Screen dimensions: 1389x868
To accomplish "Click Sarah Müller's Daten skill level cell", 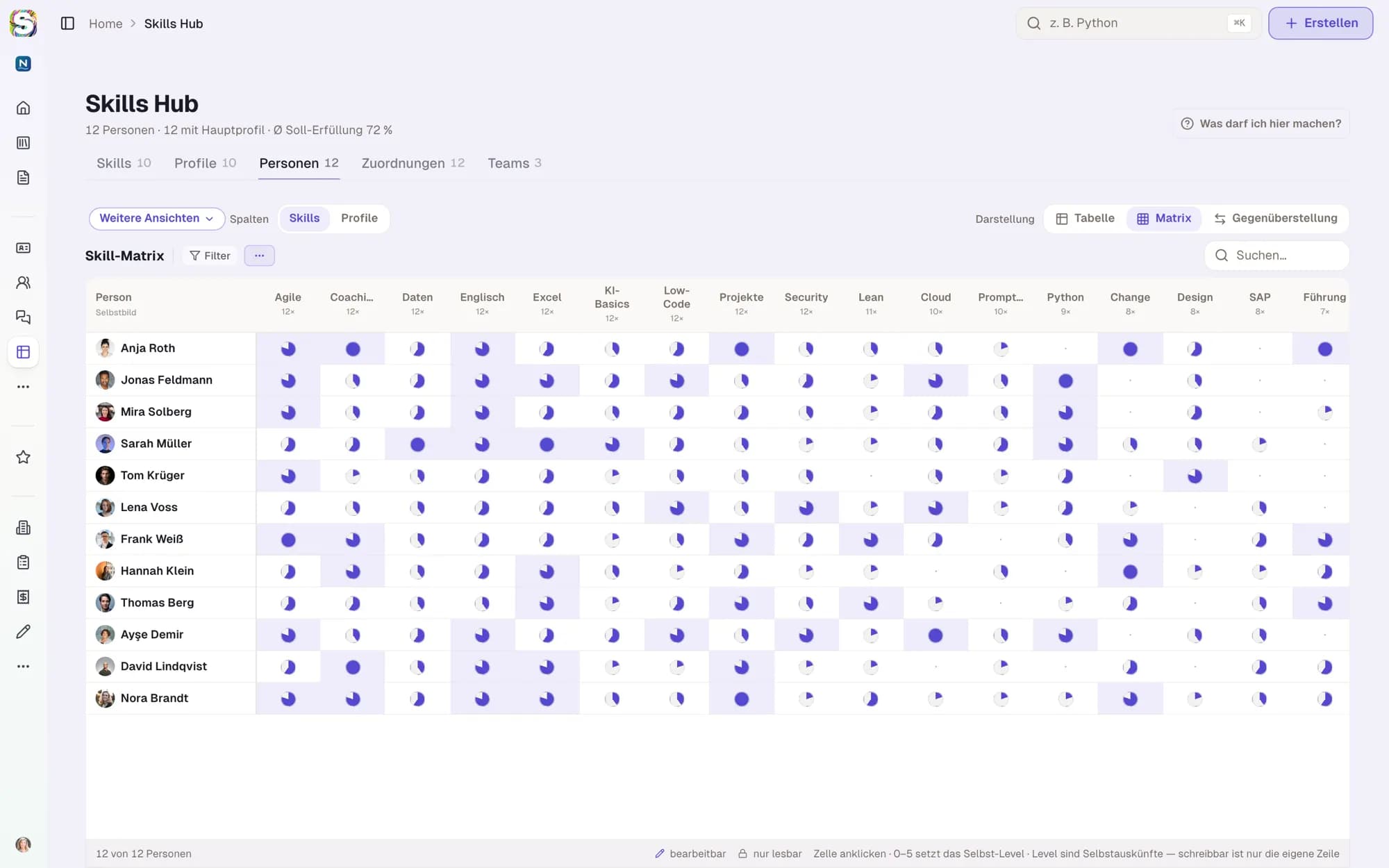I will pyautogui.click(x=417, y=444).
